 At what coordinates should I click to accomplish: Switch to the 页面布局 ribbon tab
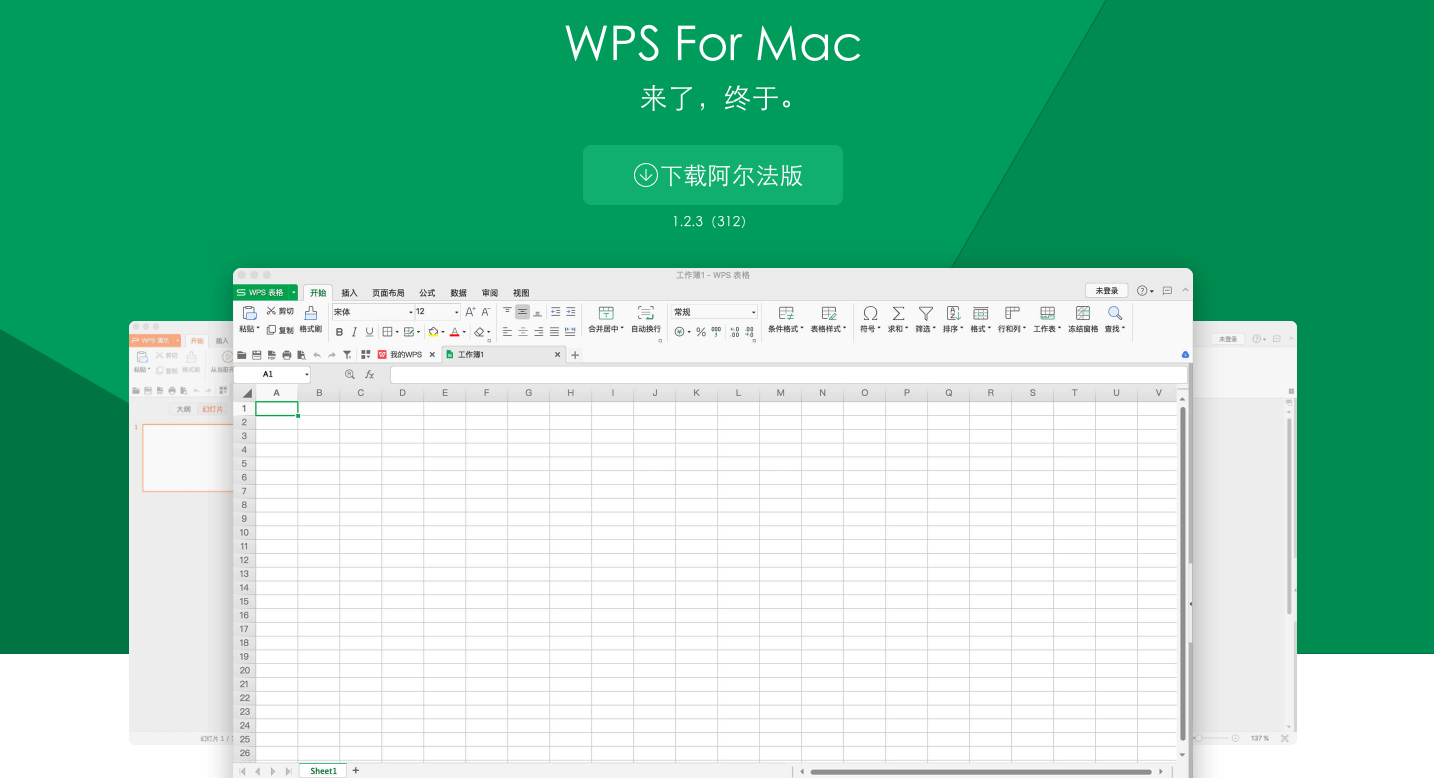click(x=388, y=293)
